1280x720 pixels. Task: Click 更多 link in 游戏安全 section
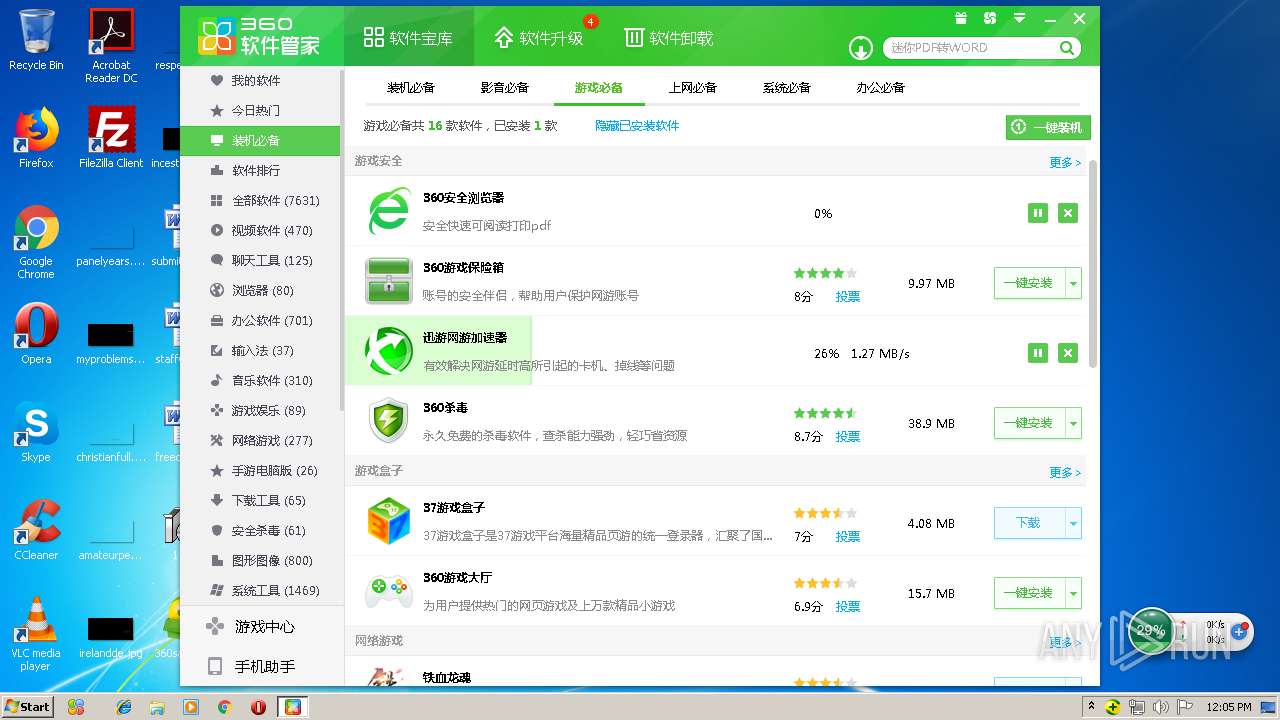1065,162
